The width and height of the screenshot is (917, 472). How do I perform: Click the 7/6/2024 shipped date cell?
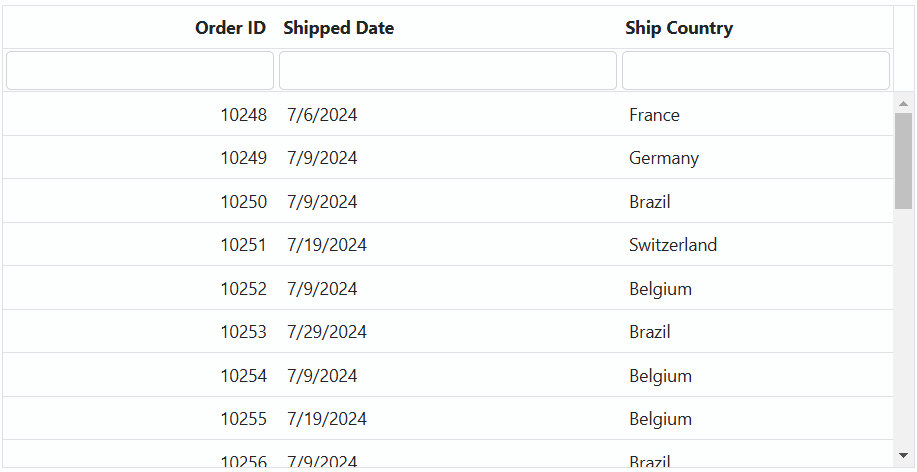tap(447, 114)
